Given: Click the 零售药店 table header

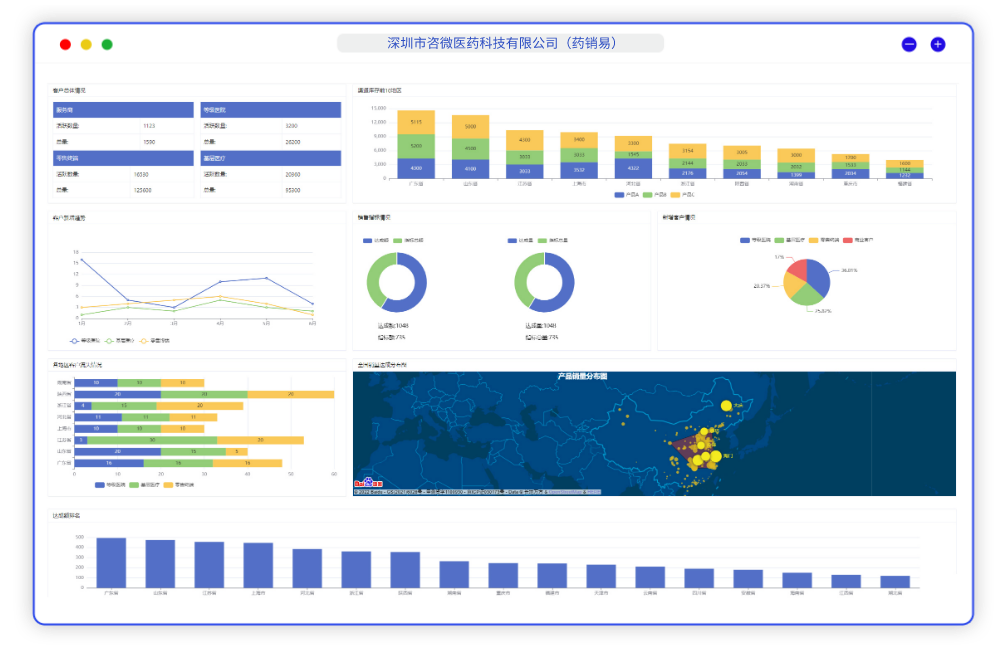Looking at the screenshot, I should click(x=124, y=158).
